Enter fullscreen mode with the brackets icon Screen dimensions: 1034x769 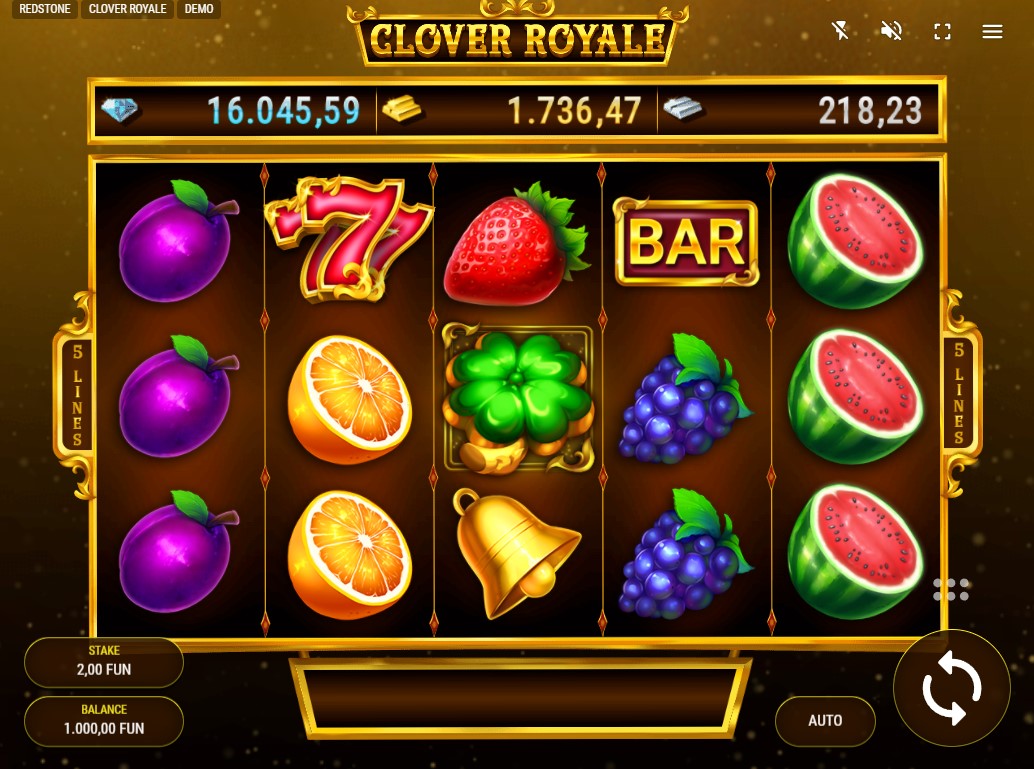point(942,31)
